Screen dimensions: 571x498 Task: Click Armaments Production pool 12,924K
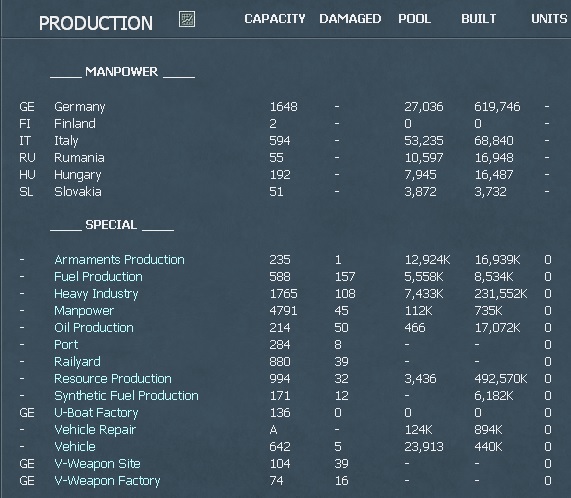point(428,260)
